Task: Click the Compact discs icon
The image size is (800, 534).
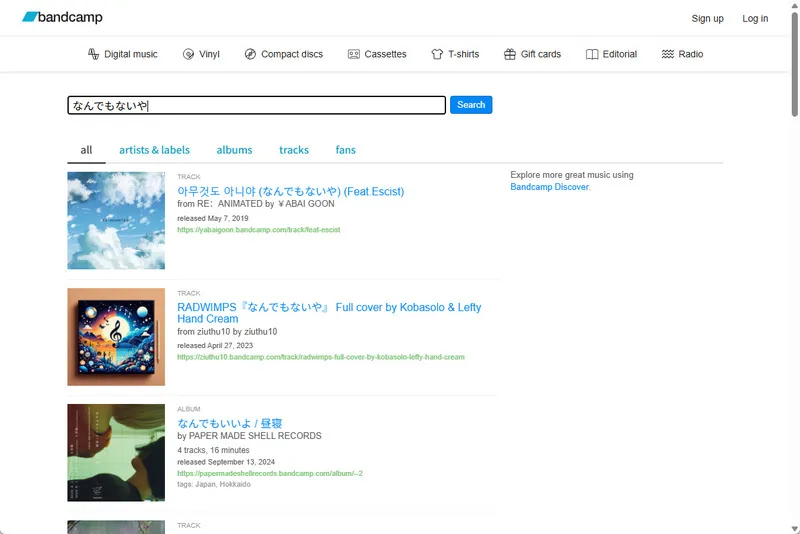Action: pos(250,54)
